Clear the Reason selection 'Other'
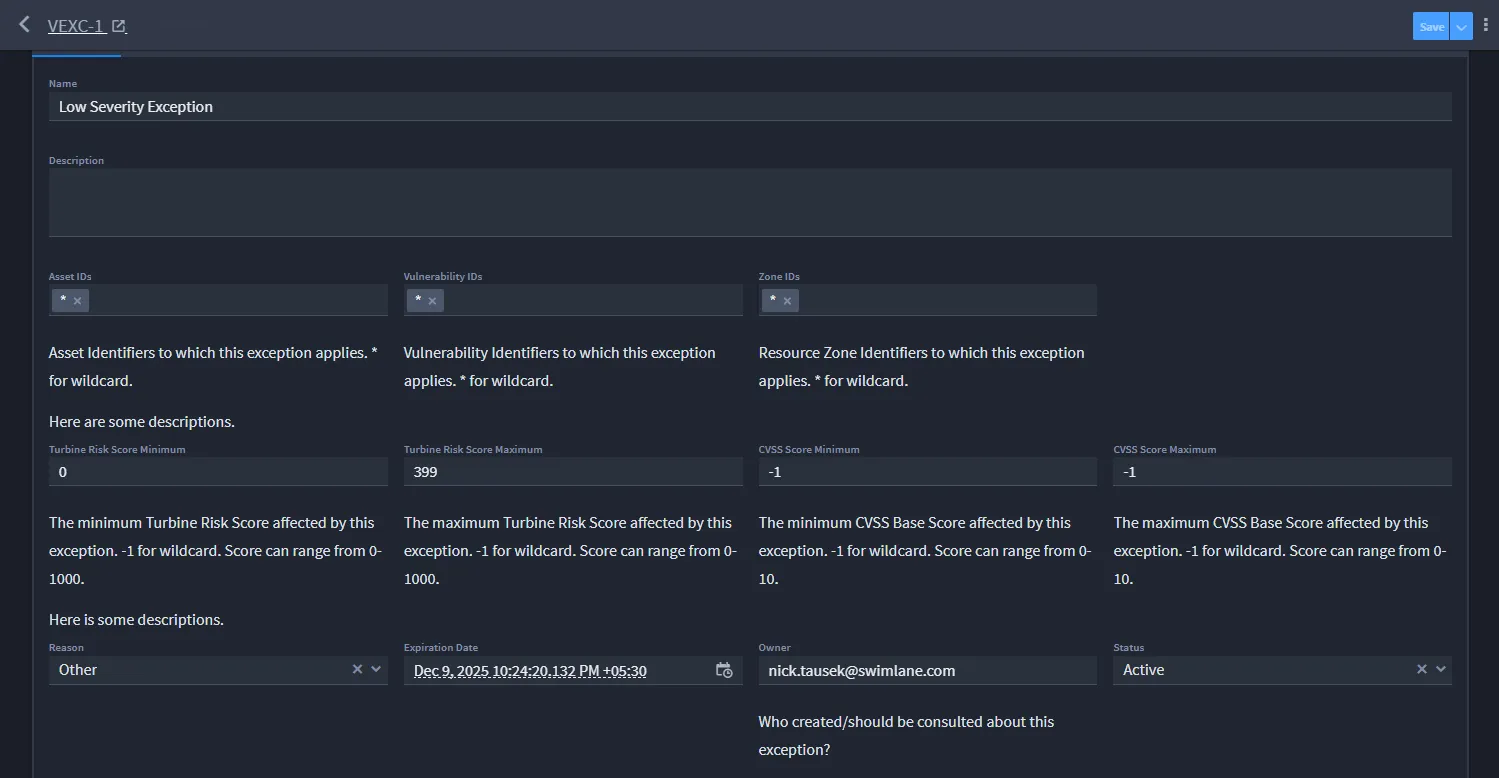Viewport: 1499px width, 778px height. point(357,669)
